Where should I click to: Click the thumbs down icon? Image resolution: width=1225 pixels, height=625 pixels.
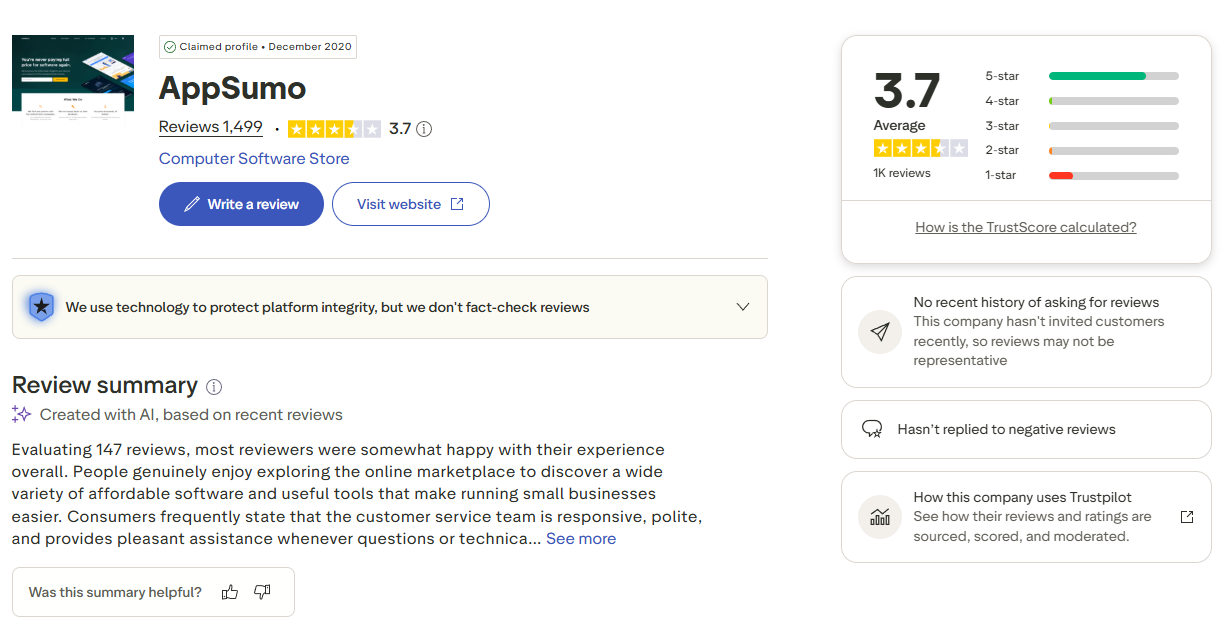pyautogui.click(x=262, y=592)
